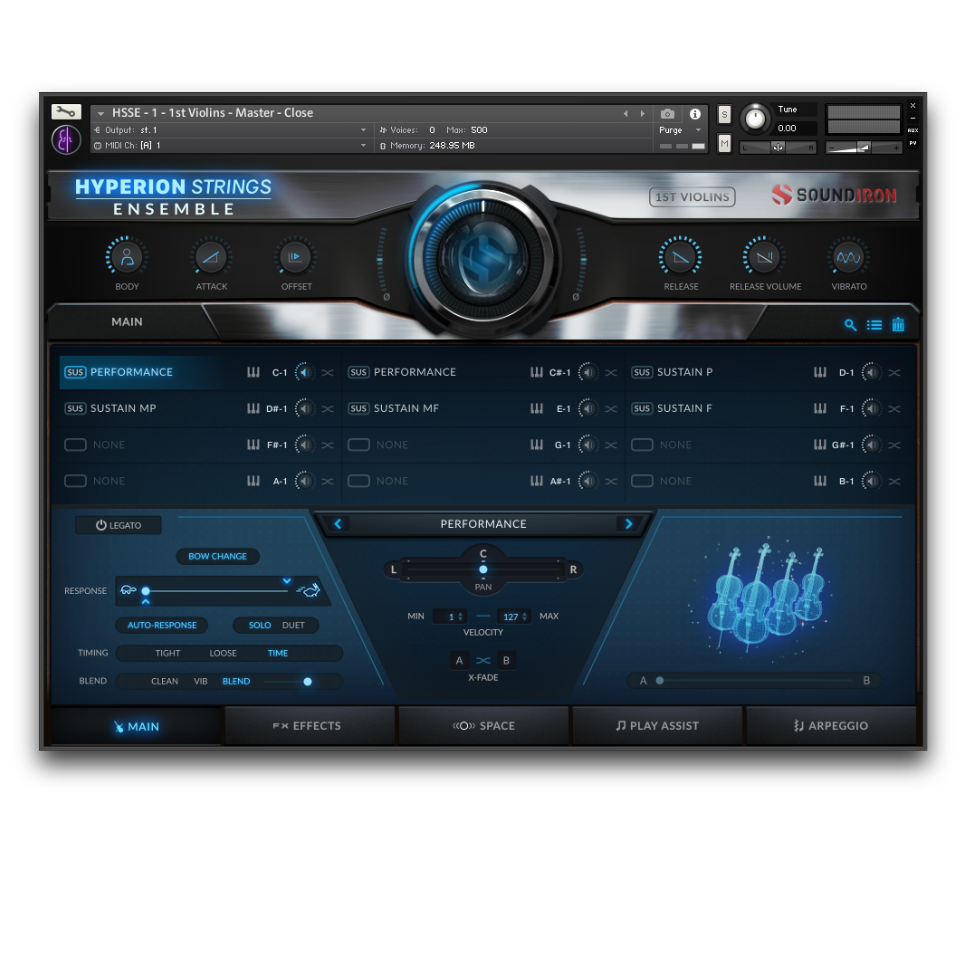Click the velocity Max 127 field

[513, 616]
